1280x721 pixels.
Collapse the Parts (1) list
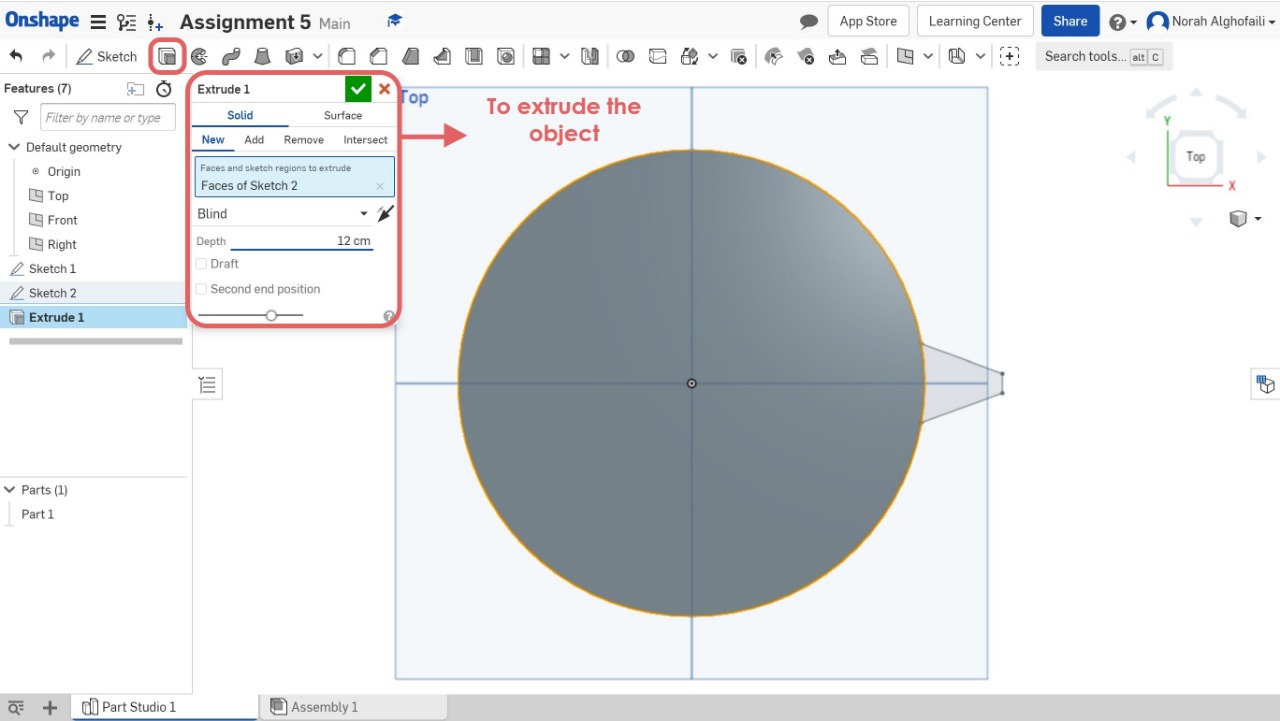(10, 490)
